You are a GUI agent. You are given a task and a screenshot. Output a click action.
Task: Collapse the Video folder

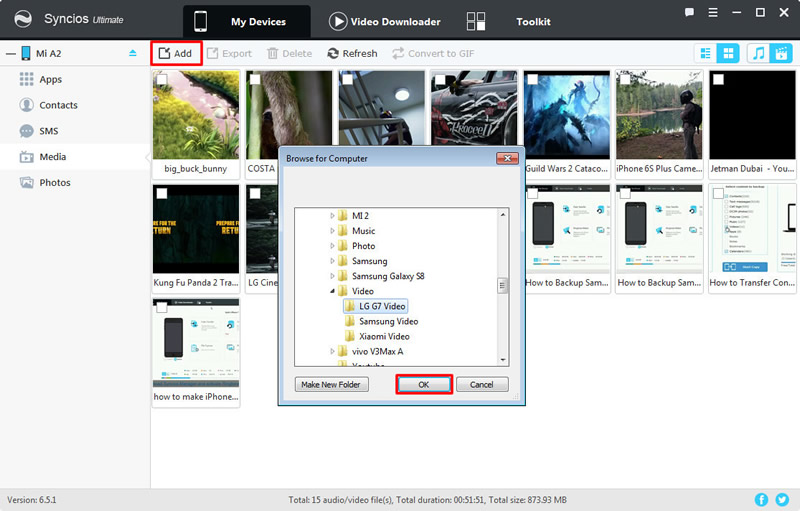pos(332,291)
